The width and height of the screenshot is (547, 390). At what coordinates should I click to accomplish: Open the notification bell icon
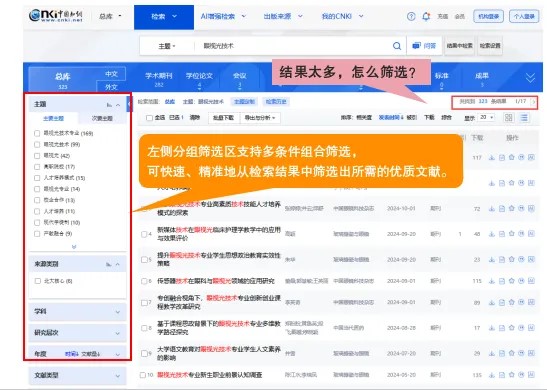click(x=426, y=16)
